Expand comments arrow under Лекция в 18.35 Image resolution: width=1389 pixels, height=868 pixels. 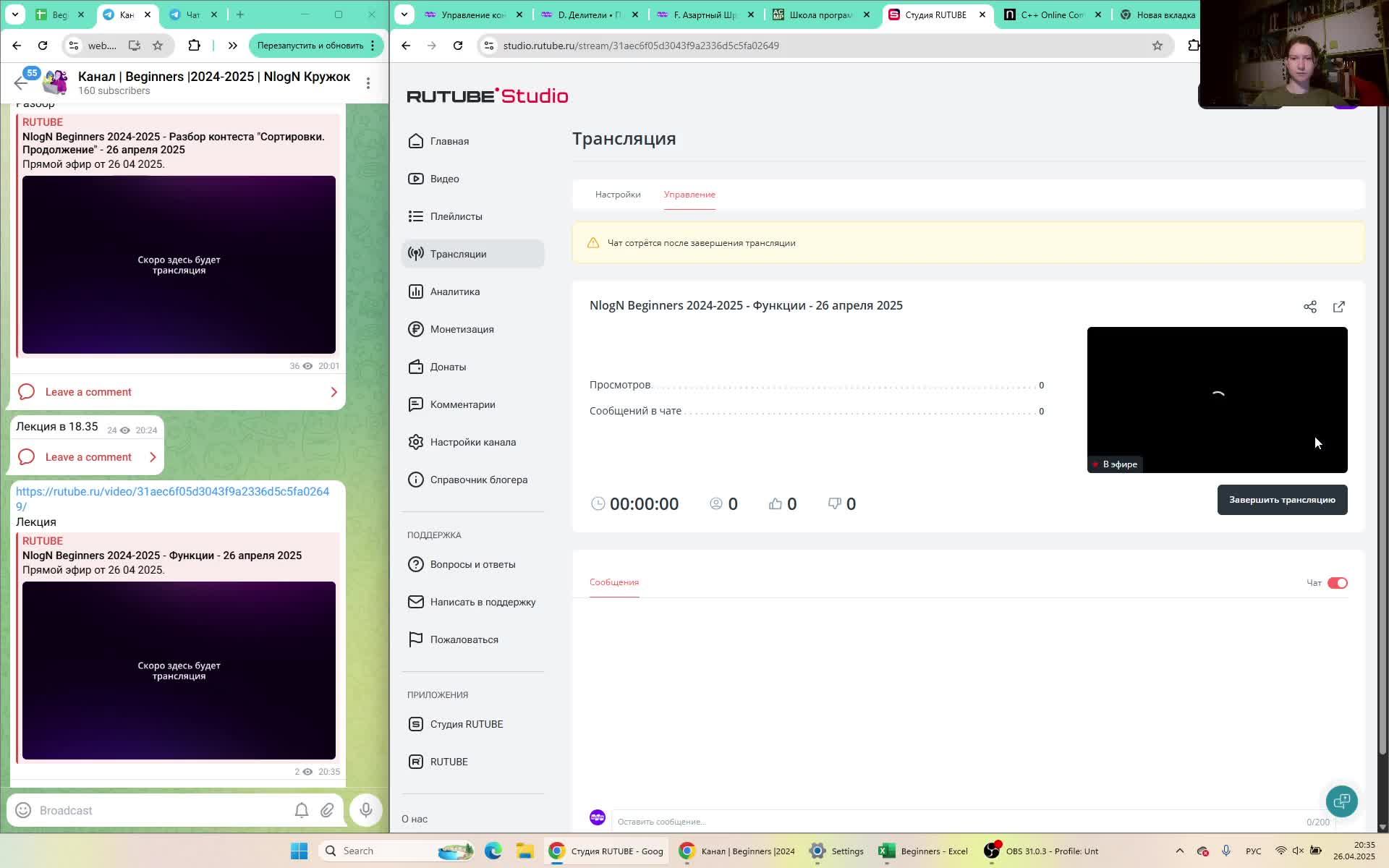click(153, 457)
